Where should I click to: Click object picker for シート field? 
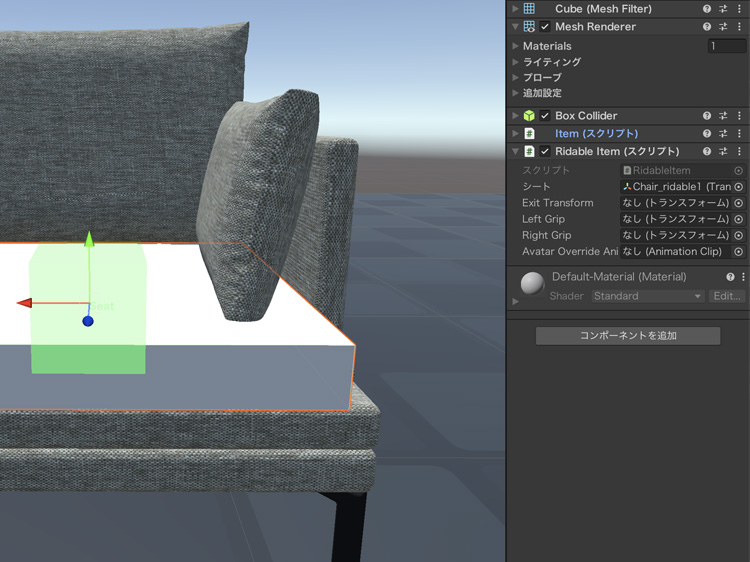coord(739,187)
